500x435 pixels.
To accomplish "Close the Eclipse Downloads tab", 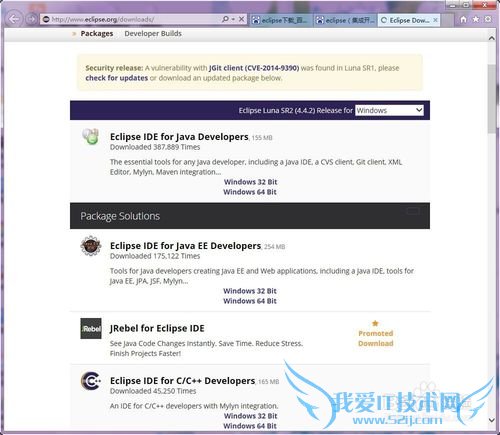I will click(435, 20).
